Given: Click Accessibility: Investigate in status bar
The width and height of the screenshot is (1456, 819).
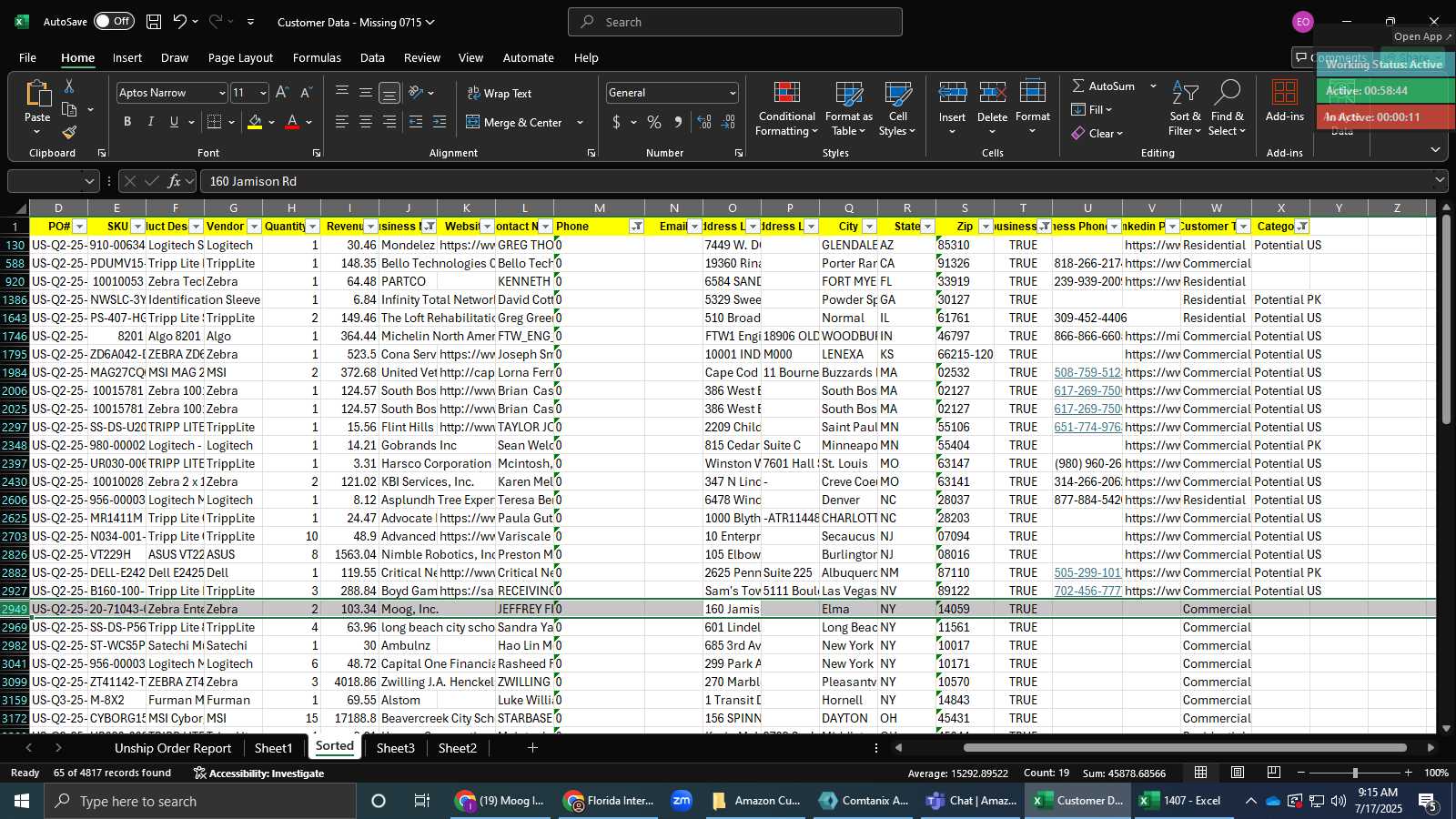Looking at the screenshot, I should click(258, 773).
